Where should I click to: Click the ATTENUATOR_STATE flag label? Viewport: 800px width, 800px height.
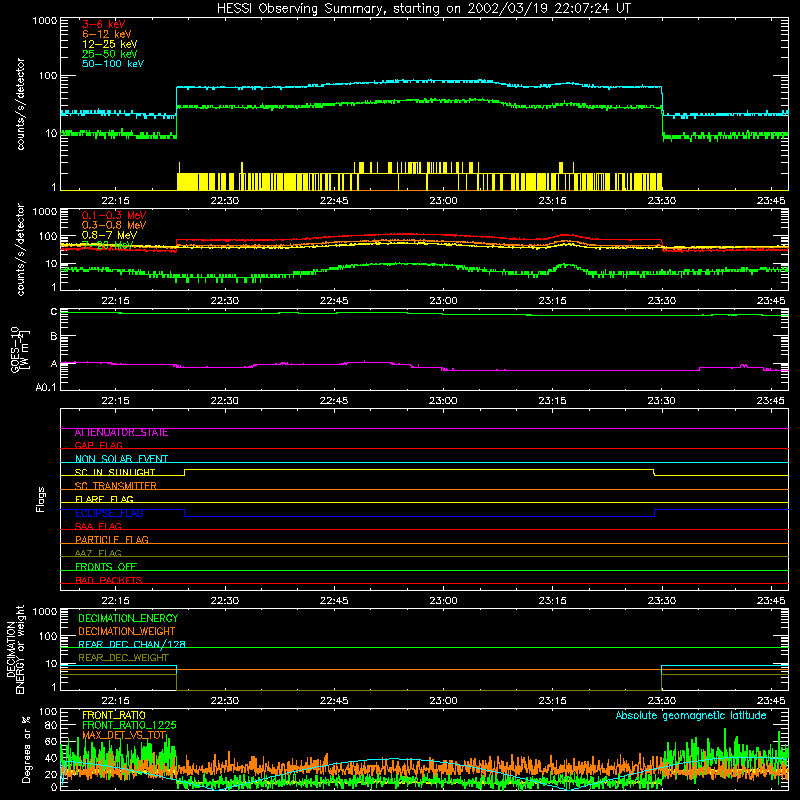point(121,433)
